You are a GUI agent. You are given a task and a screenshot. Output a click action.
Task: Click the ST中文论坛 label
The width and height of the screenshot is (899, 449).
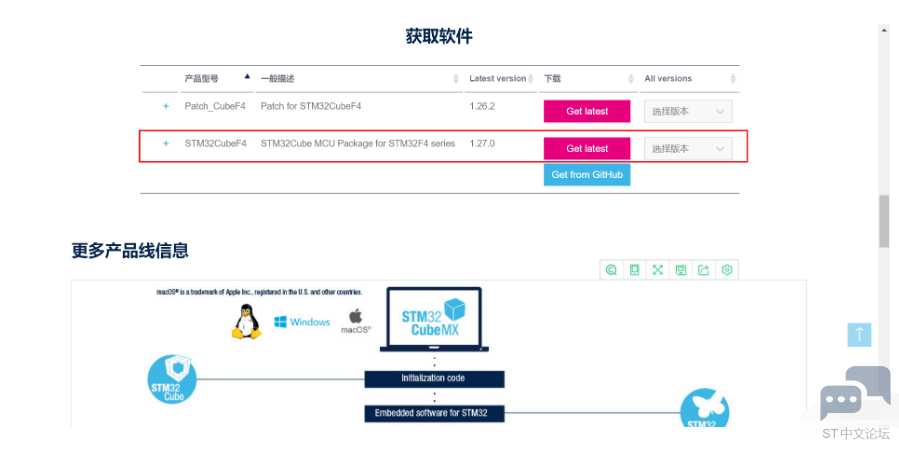point(856,434)
